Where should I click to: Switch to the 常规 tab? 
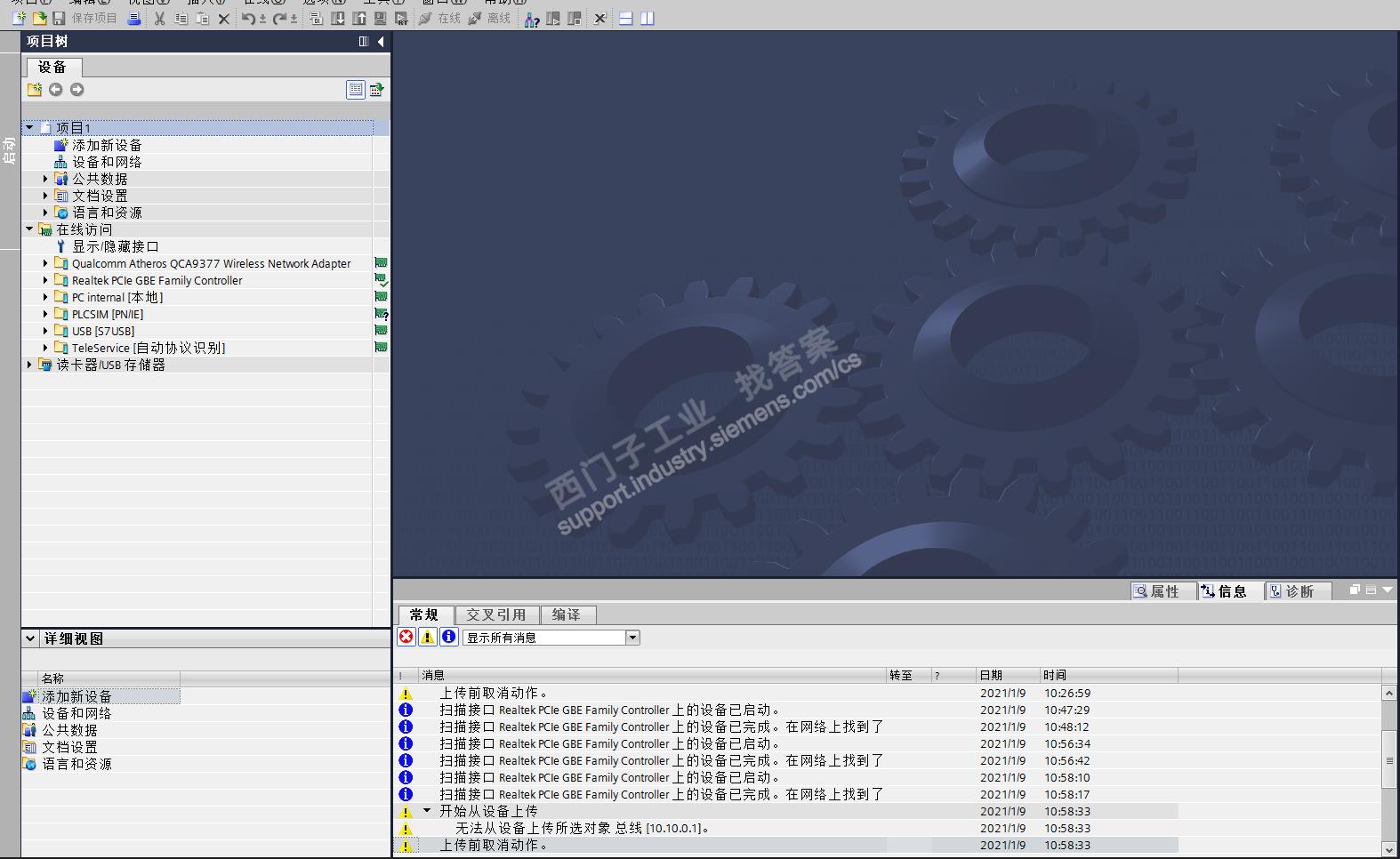[424, 614]
